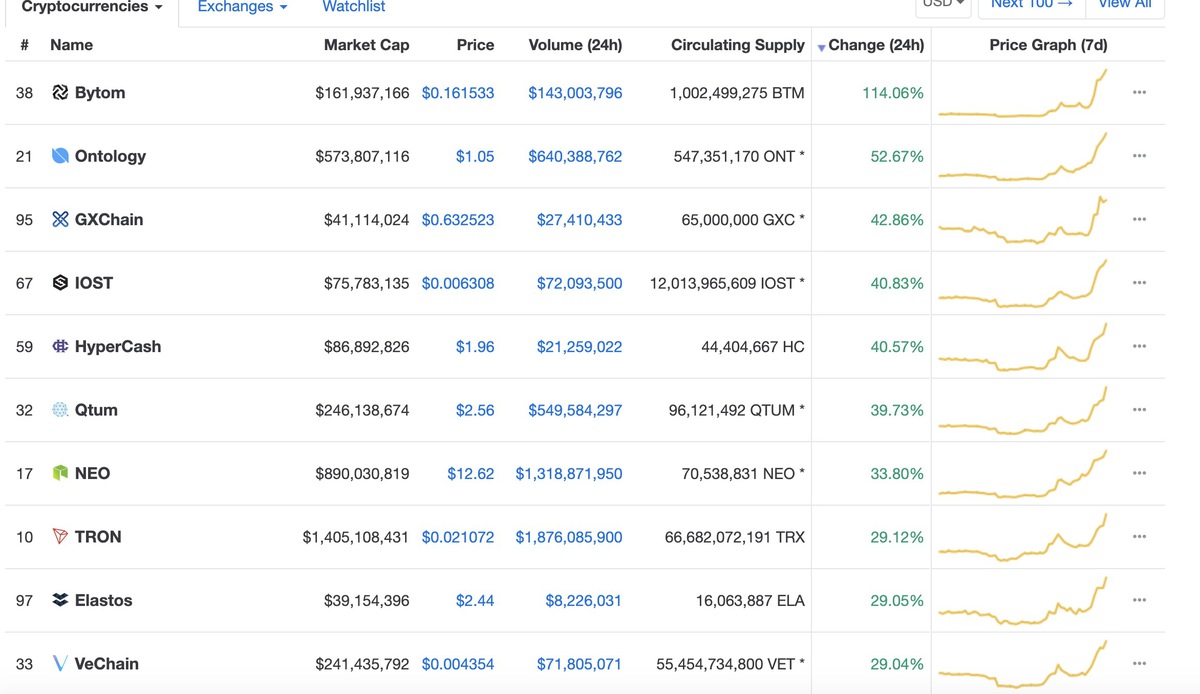
Task: Click the Price Graph (7d) column header
Action: coord(1048,45)
